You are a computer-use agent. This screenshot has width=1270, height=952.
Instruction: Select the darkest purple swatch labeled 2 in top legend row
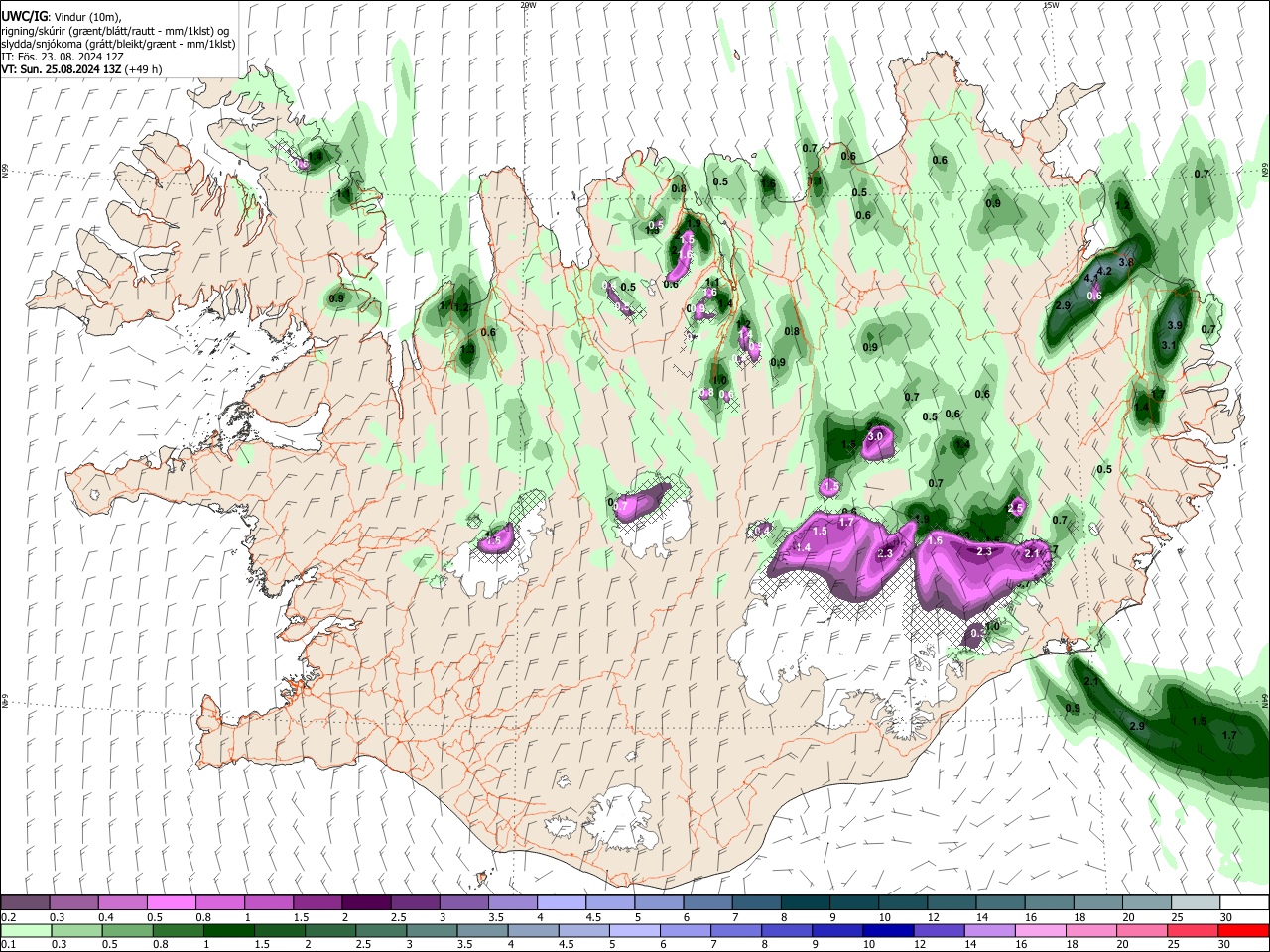pyautogui.click(x=365, y=902)
